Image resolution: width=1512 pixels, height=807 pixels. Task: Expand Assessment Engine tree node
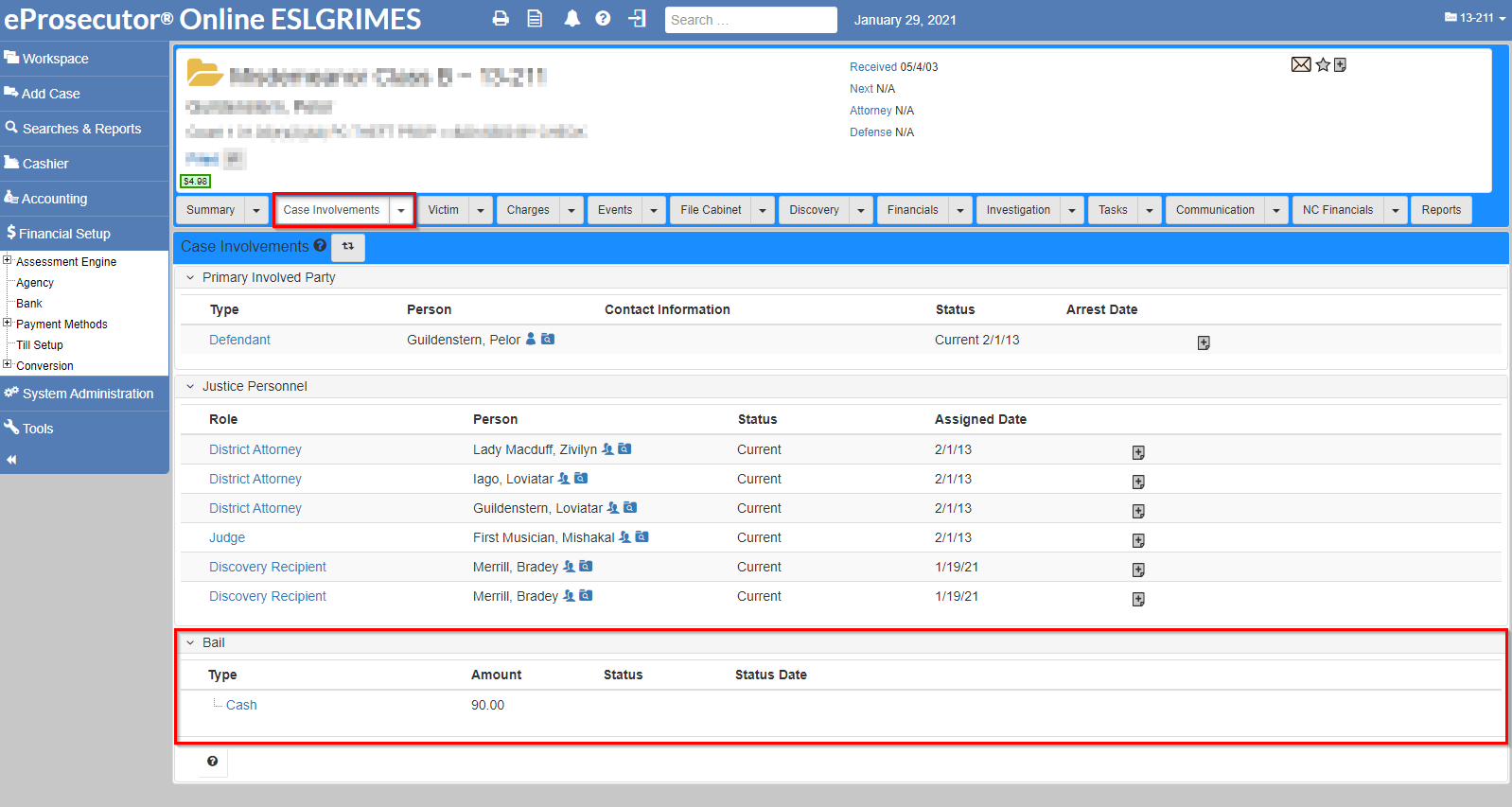[8, 260]
